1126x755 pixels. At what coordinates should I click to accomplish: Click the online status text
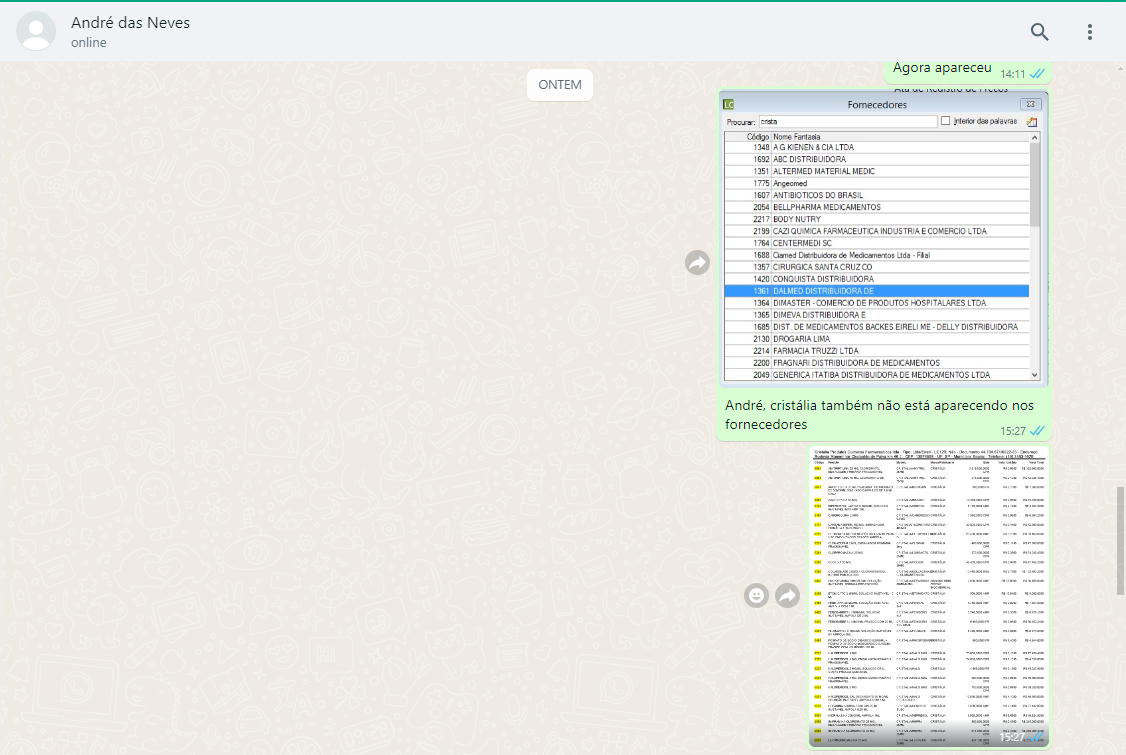(x=88, y=42)
